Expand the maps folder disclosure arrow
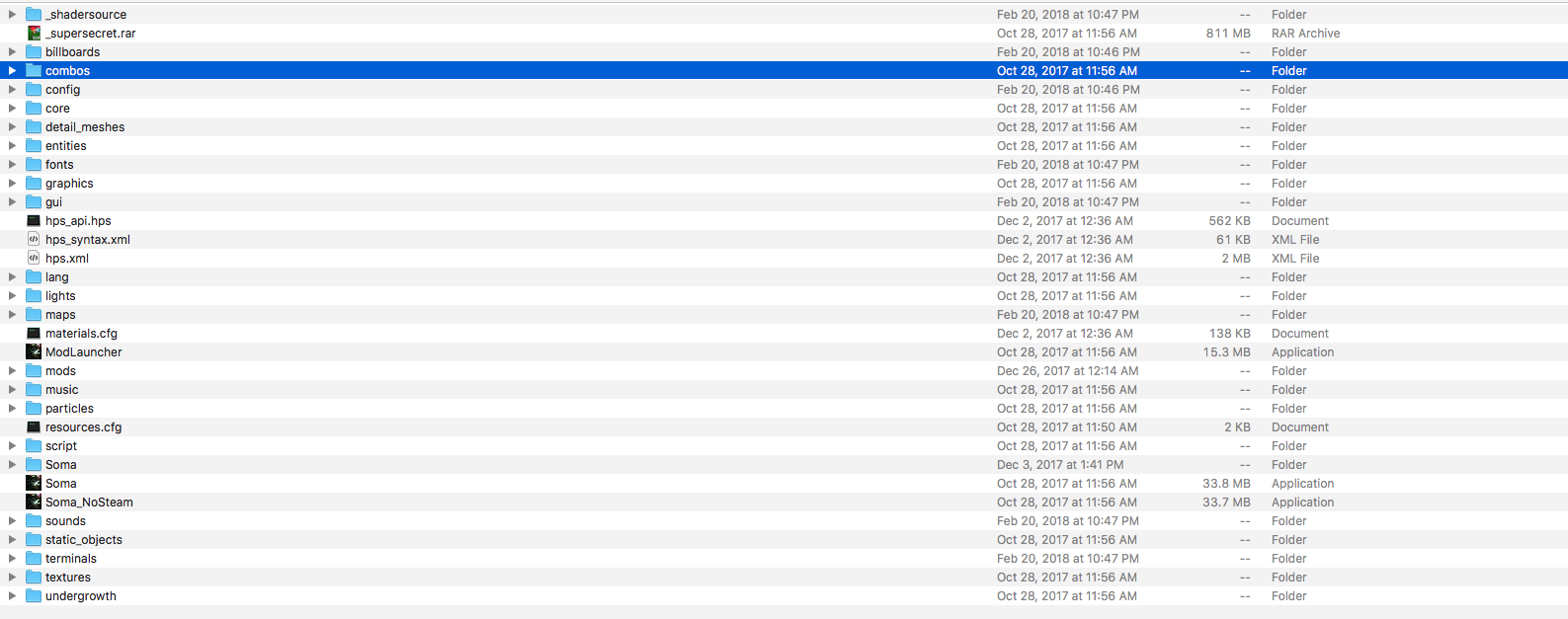Viewport: 1568px width, 619px height. point(12,315)
